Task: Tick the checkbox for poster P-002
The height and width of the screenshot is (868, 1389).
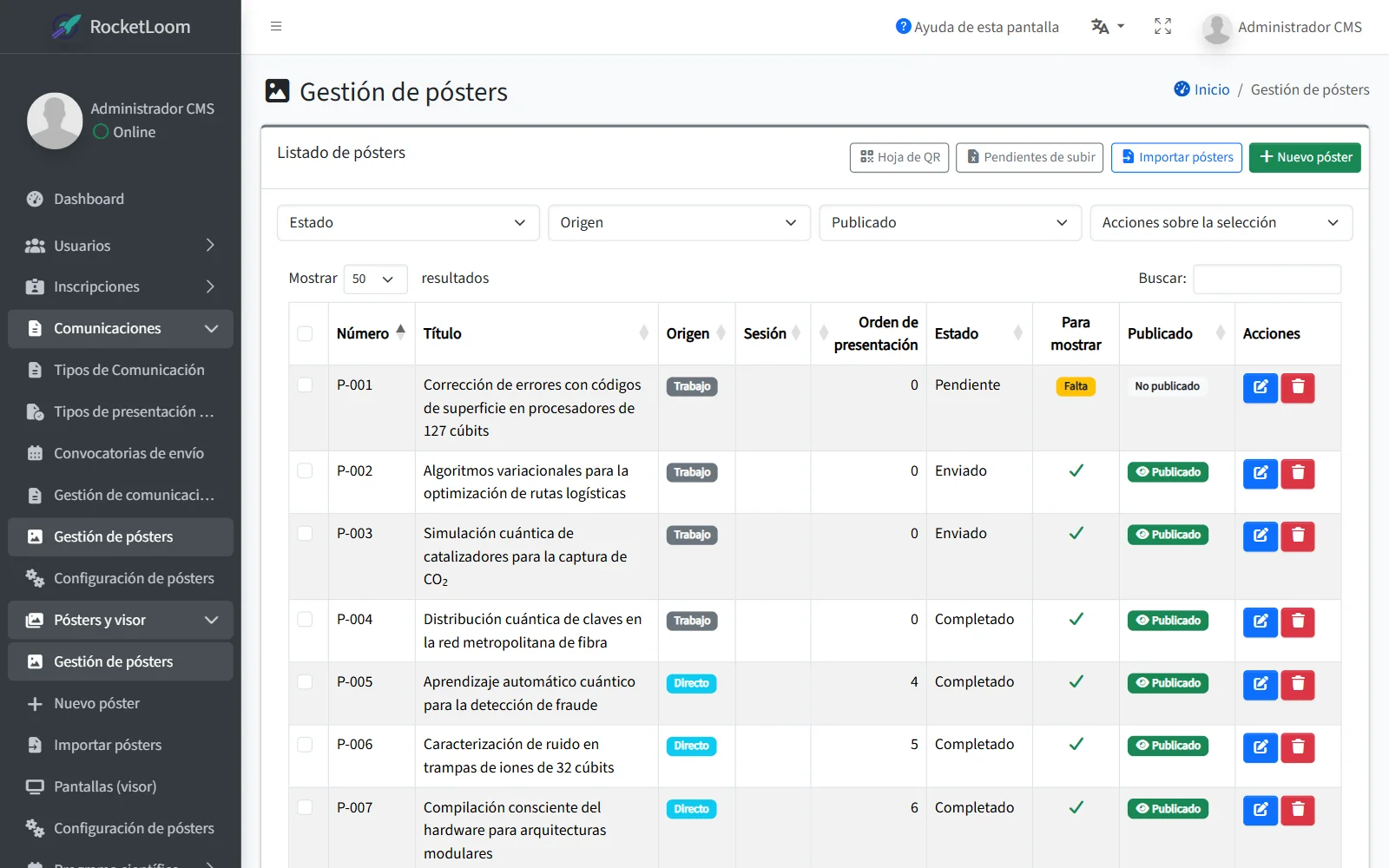Action: tap(305, 470)
